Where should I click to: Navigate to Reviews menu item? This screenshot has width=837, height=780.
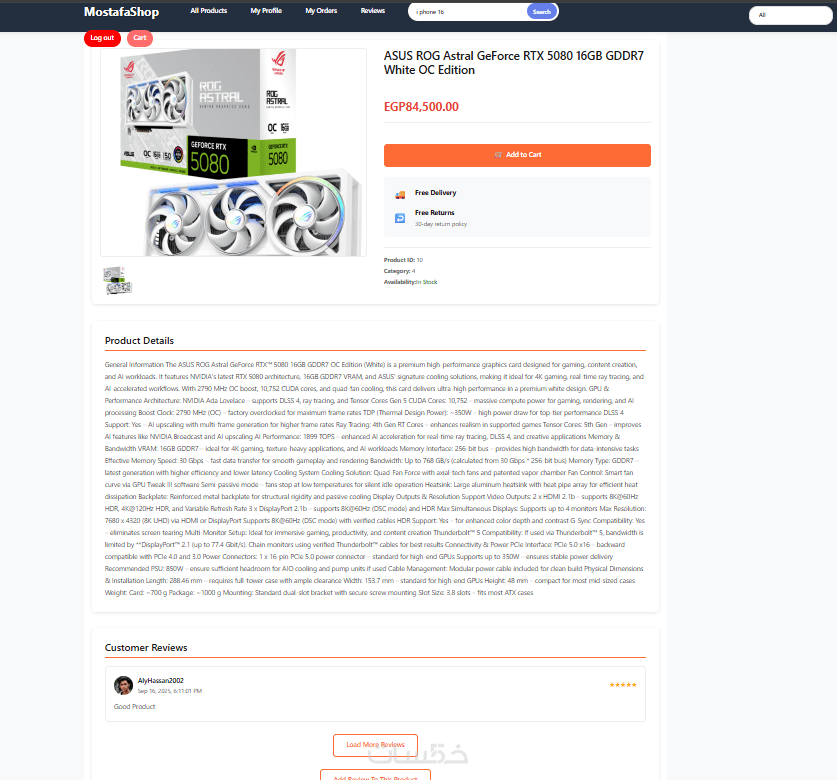(373, 11)
